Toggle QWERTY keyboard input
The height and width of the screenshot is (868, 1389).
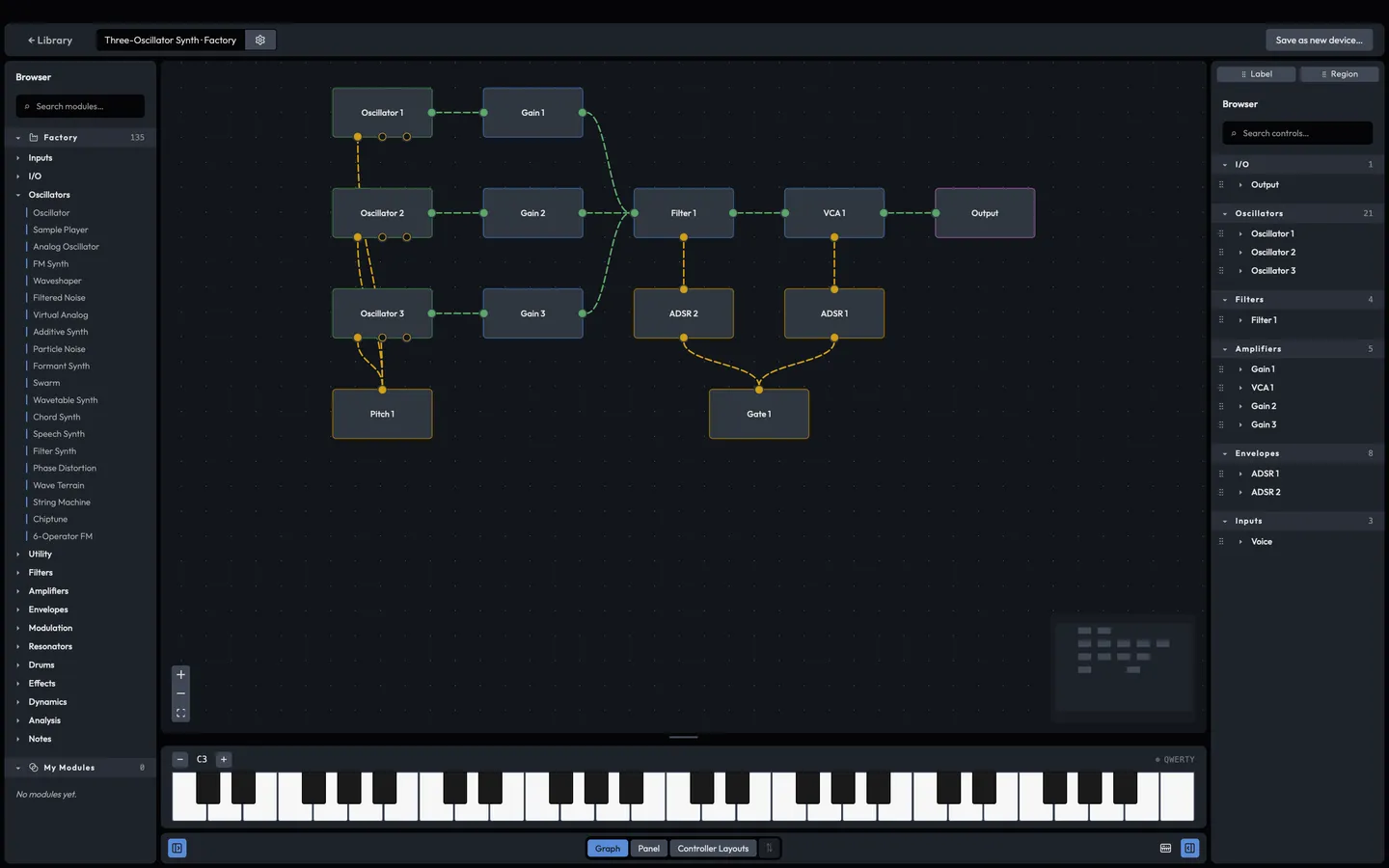tap(1175, 760)
